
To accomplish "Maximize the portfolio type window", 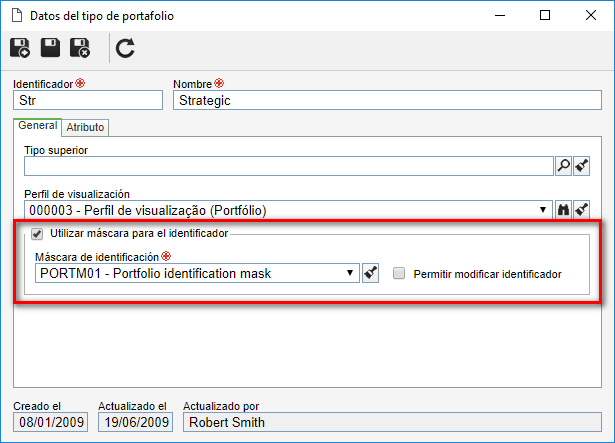I will coord(545,15).
